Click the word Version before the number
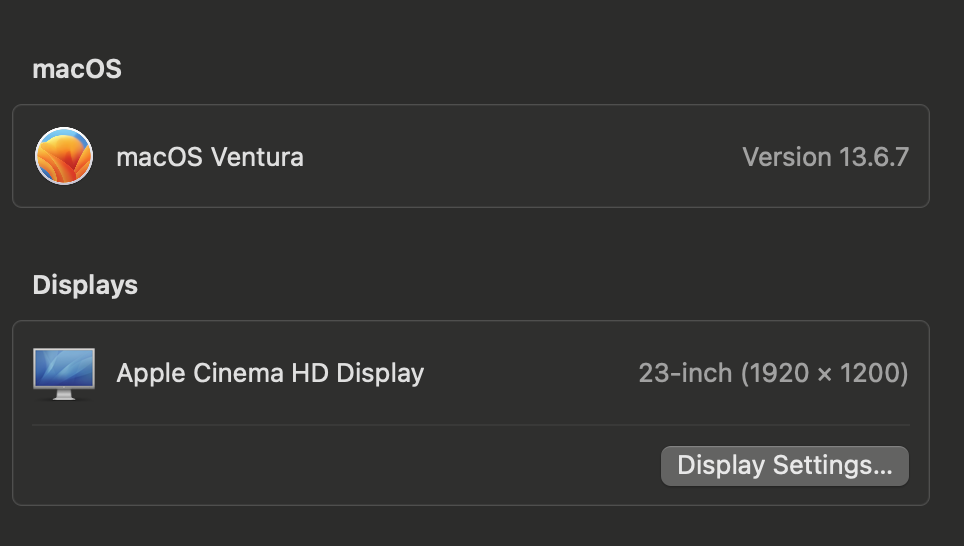The height and width of the screenshot is (546, 964). 787,157
